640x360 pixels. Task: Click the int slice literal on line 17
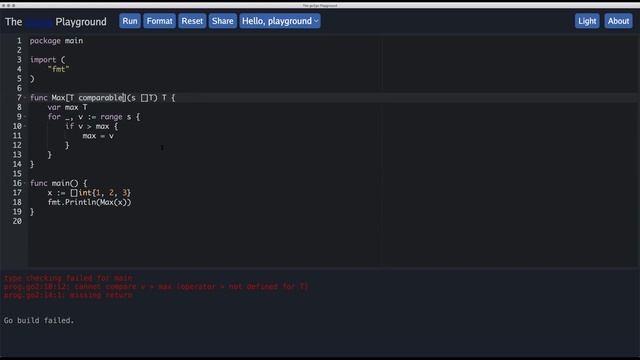coord(101,193)
